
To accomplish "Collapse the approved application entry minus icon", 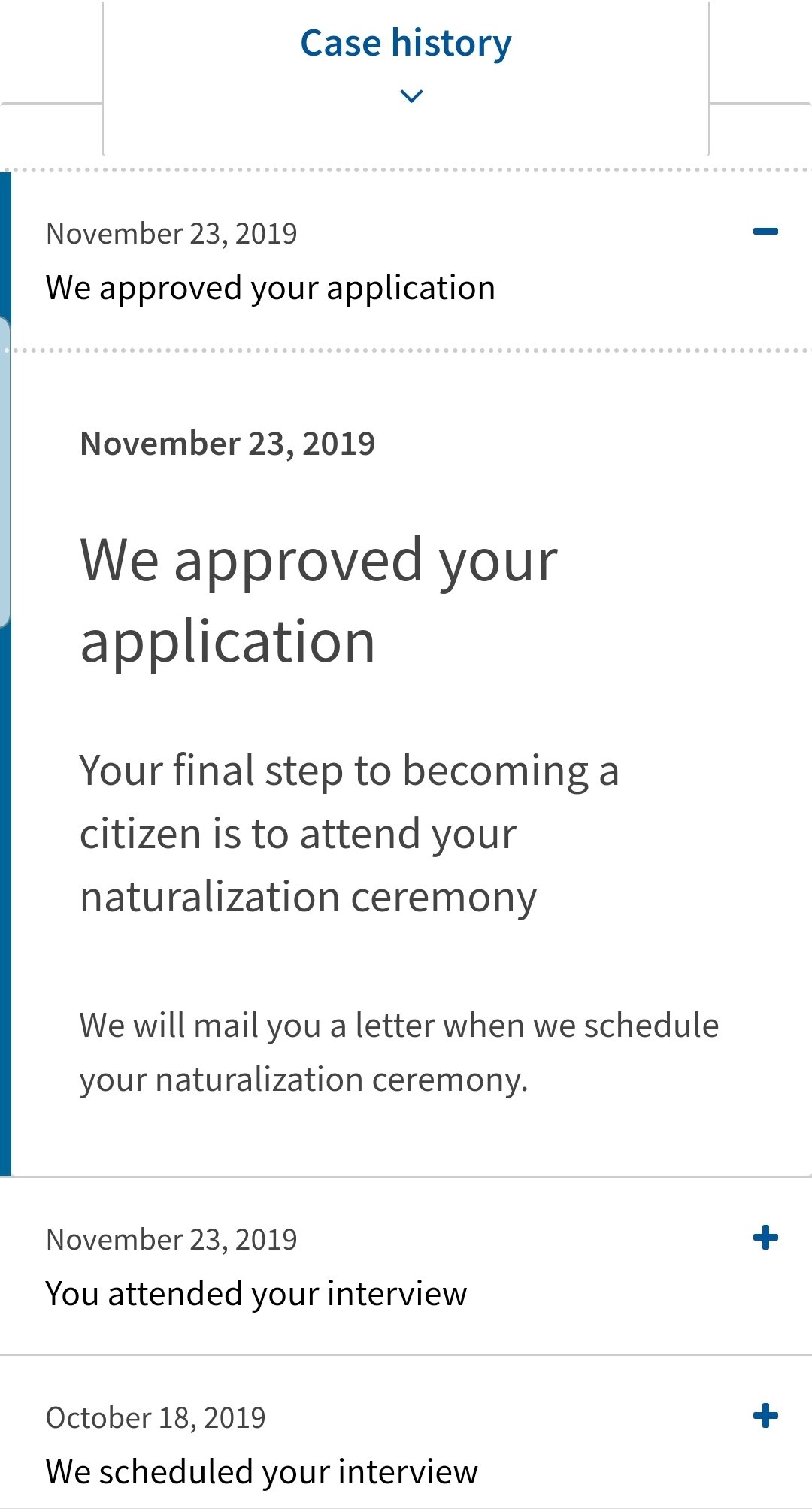I will pyautogui.click(x=765, y=232).
